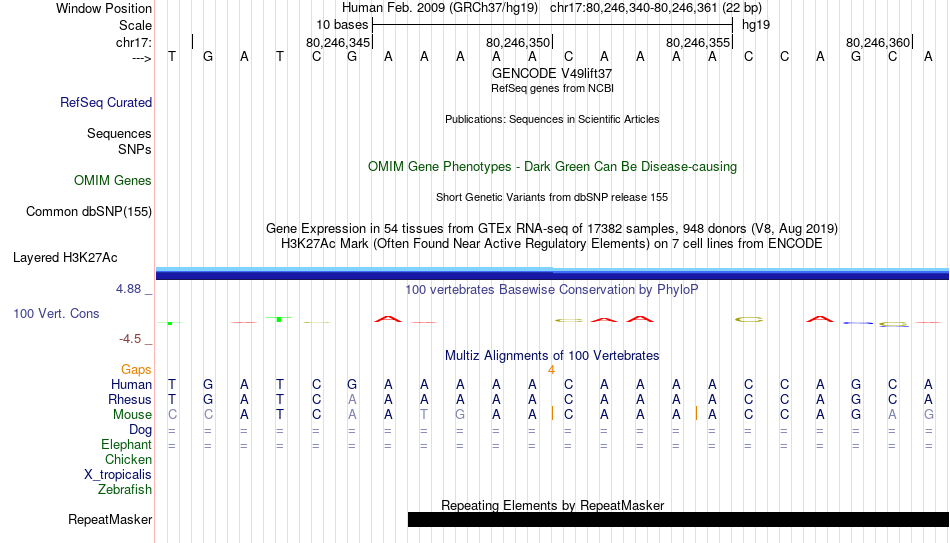Click the orange gap count 4

click(x=551, y=370)
